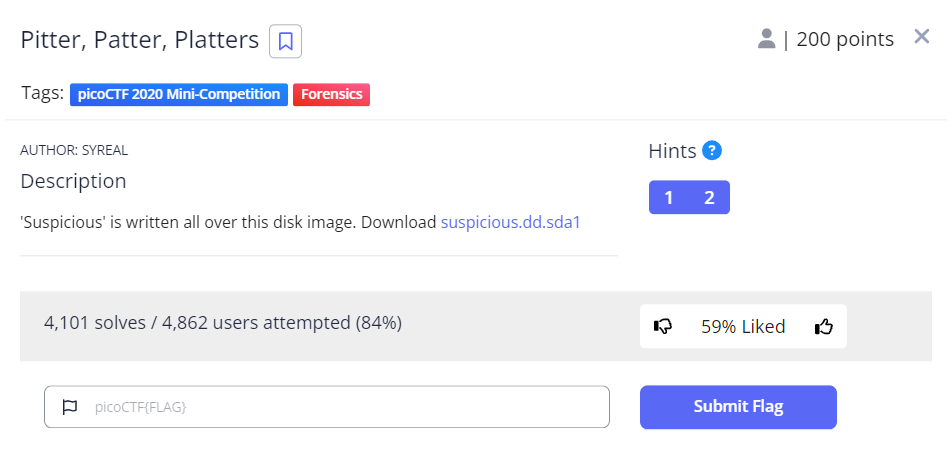Click the flag icon in the answer box

(70, 407)
